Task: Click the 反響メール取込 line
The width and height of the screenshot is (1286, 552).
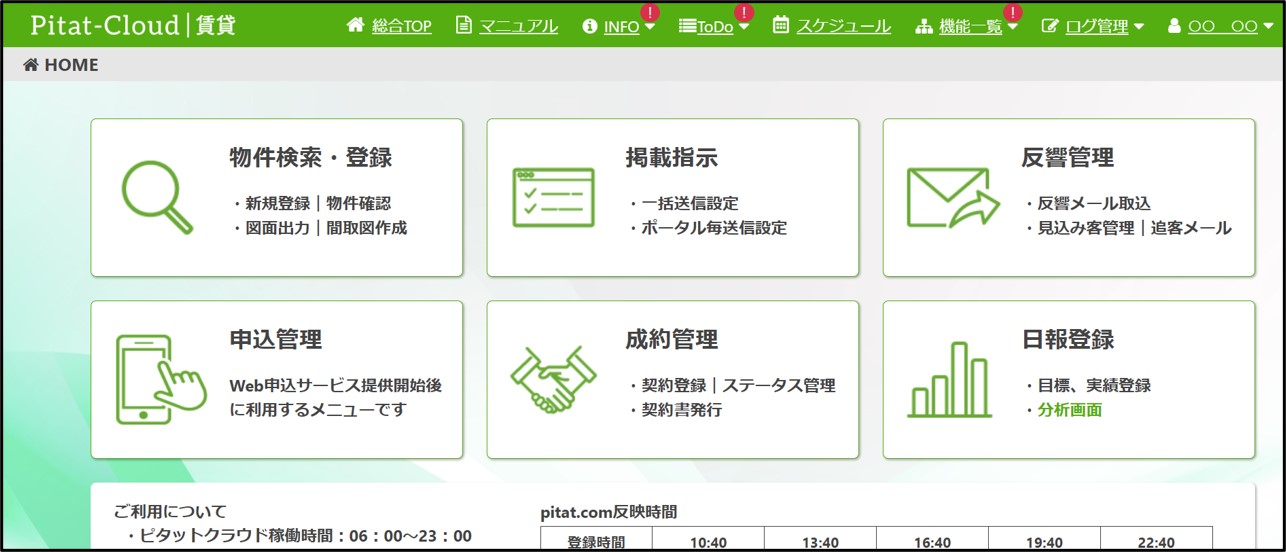Action: [1087, 203]
